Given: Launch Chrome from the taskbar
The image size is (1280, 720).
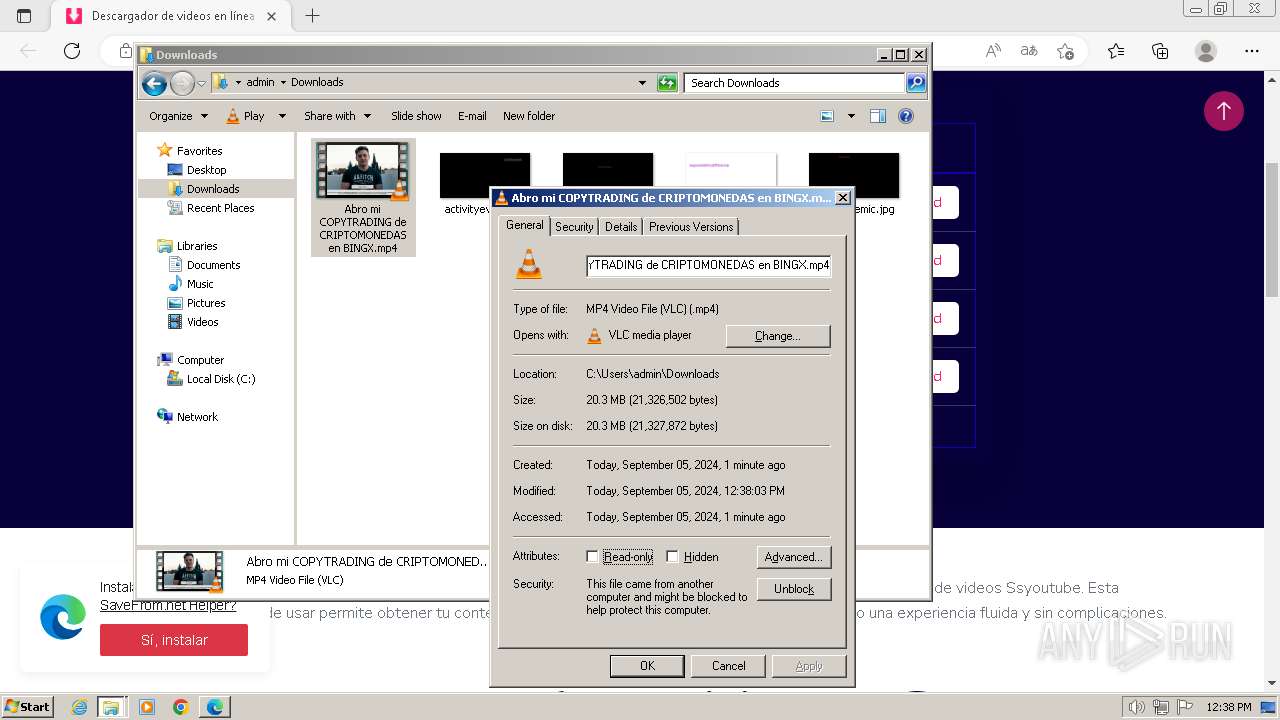Looking at the screenshot, I should point(180,707).
